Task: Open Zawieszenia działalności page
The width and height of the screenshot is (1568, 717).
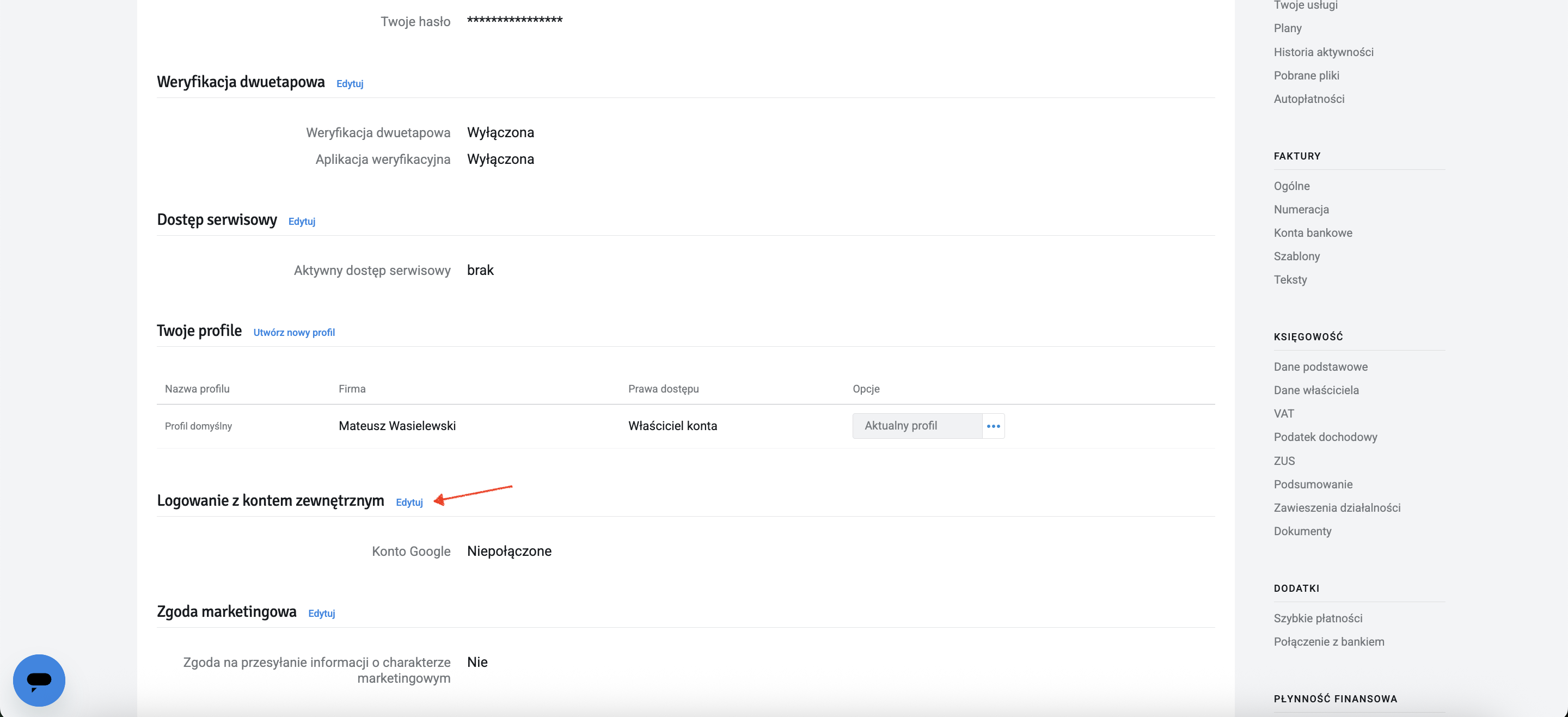Action: [x=1337, y=507]
